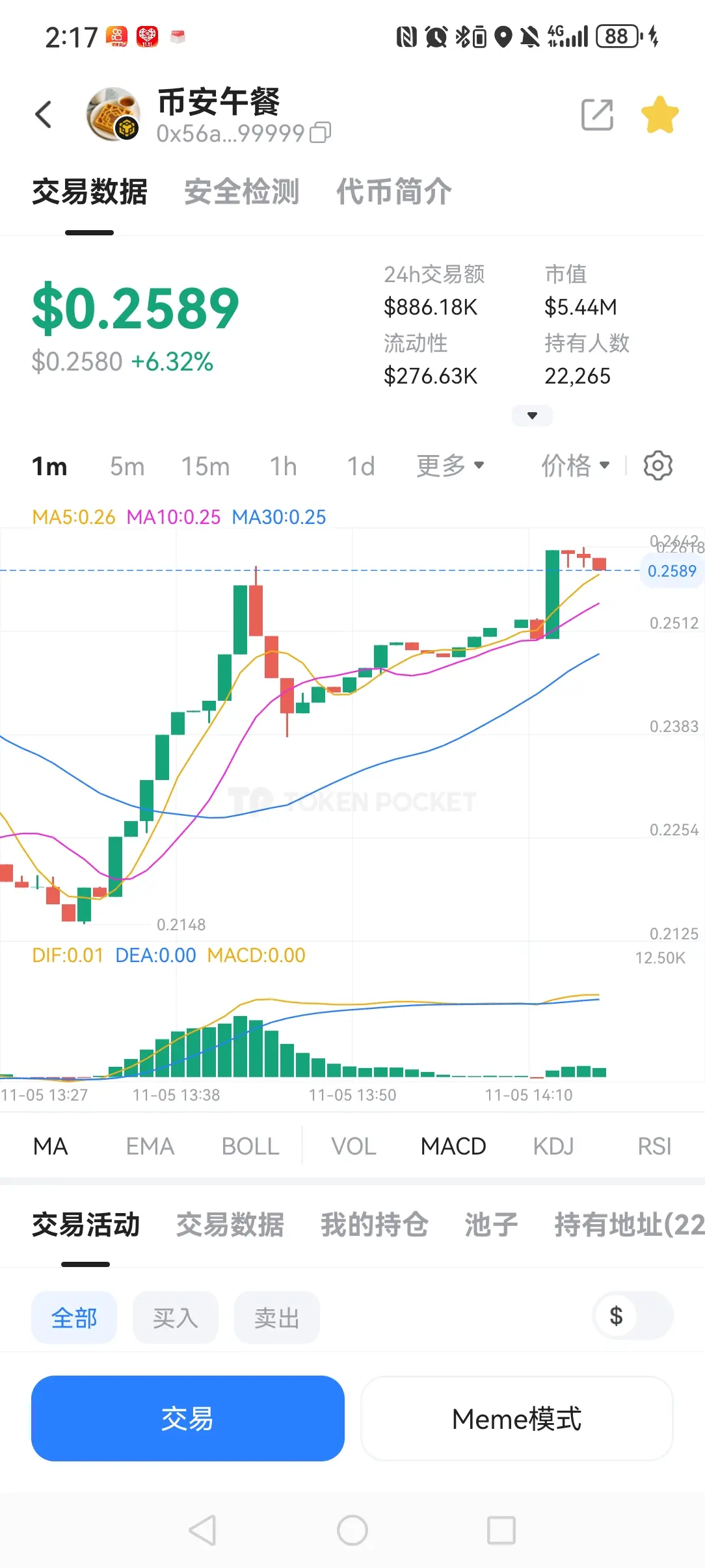705x1568 pixels.
Task: Tap the MA5:0.26 legend label
Action: (x=73, y=517)
